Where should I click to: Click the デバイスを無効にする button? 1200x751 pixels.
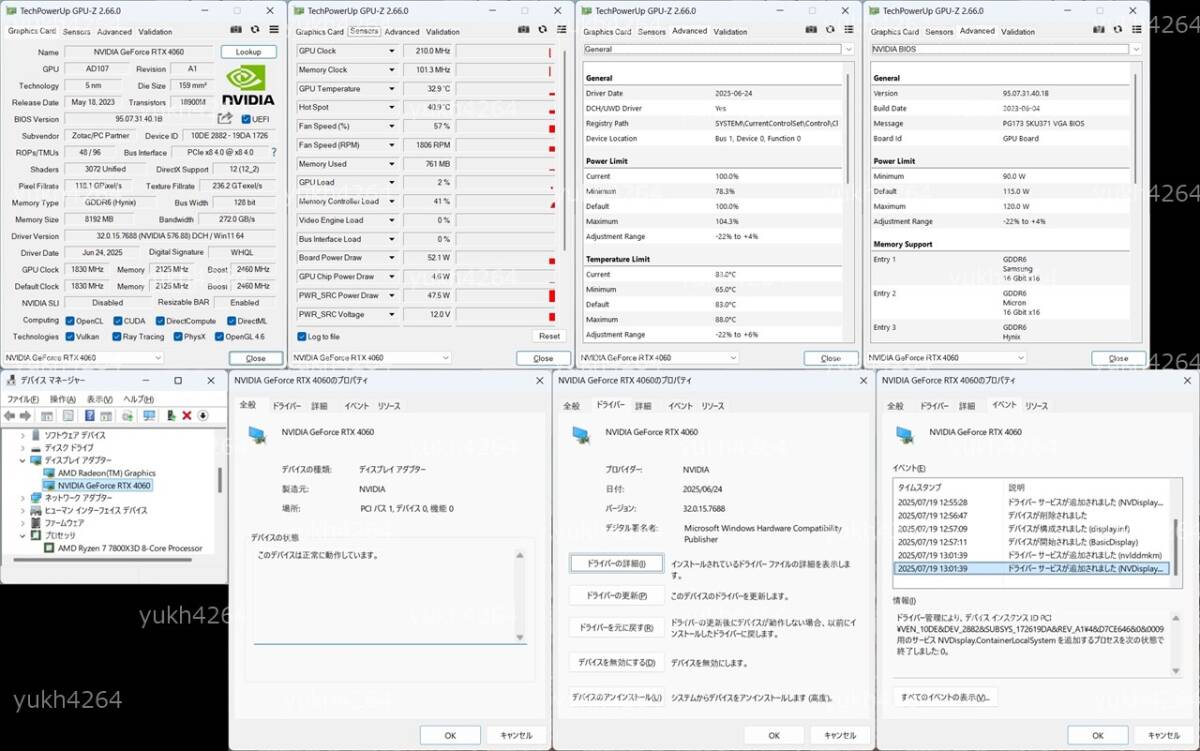[616, 662]
